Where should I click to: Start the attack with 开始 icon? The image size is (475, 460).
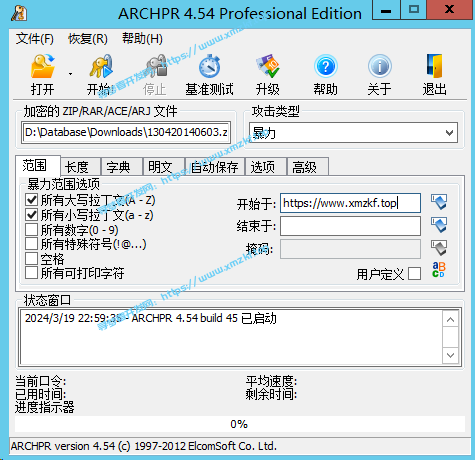point(101,66)
